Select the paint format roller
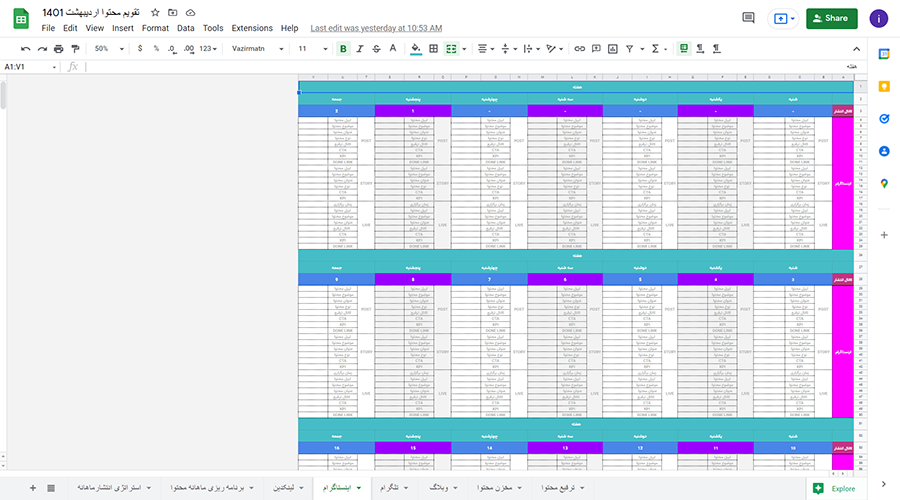This screenshot has width=900, height=500. point(76,48)
